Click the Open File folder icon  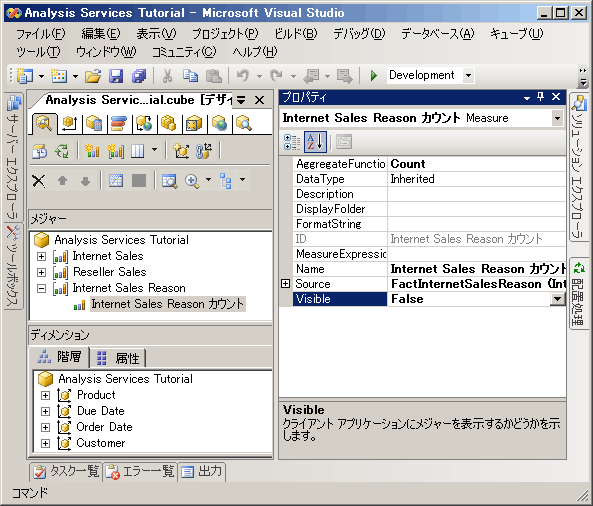(x=93, y=76)
